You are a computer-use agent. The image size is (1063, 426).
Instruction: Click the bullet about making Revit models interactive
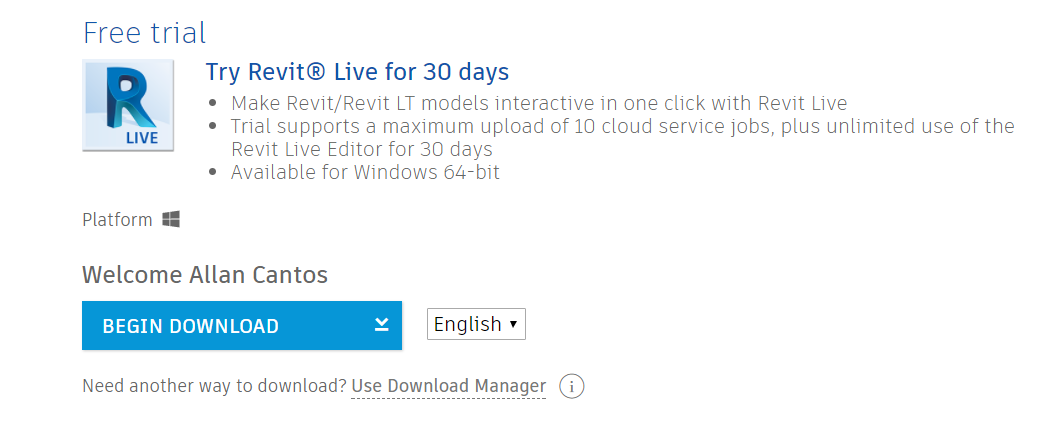click(539, 104)
